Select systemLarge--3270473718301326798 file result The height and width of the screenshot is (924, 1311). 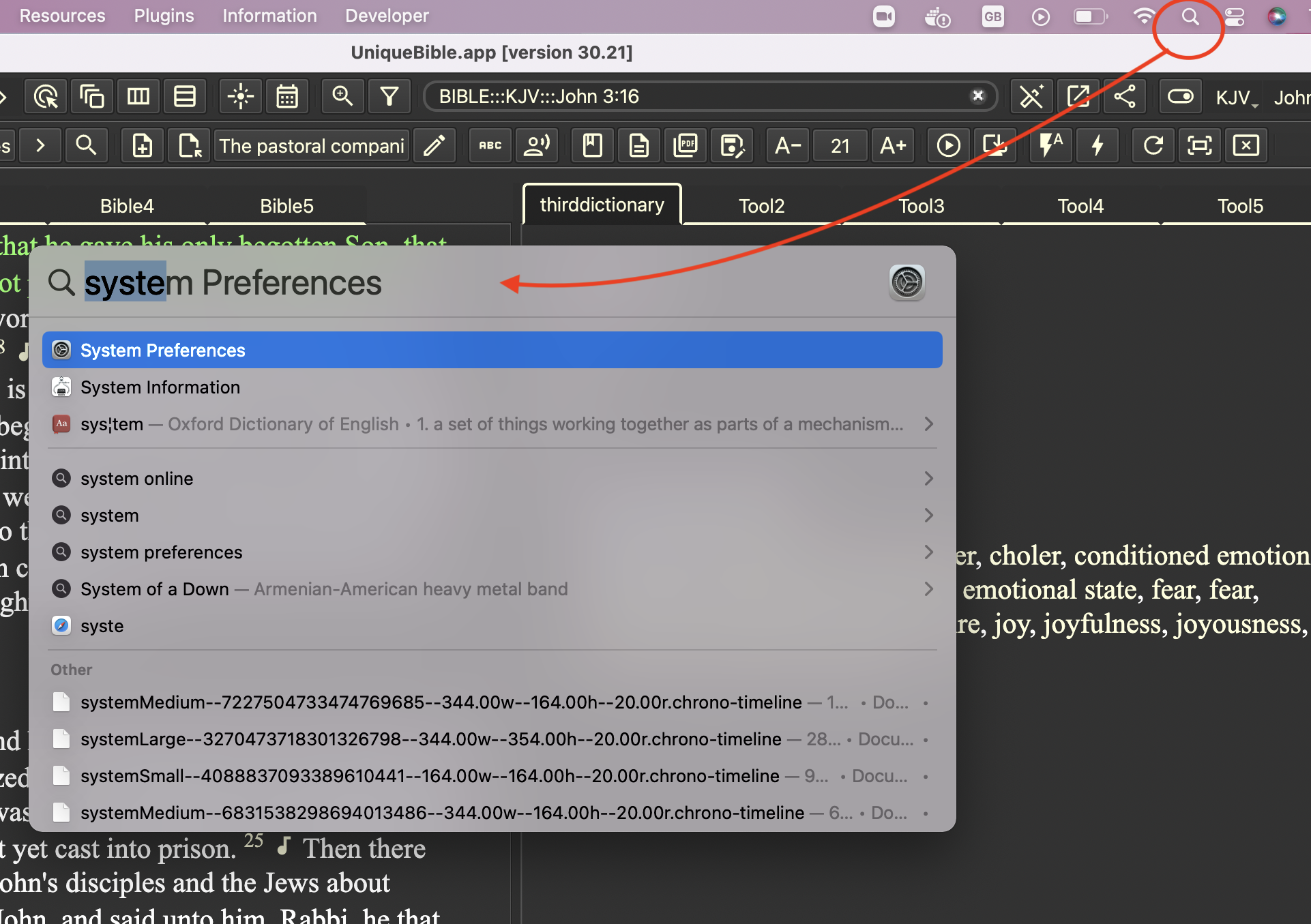coord(492,739)
